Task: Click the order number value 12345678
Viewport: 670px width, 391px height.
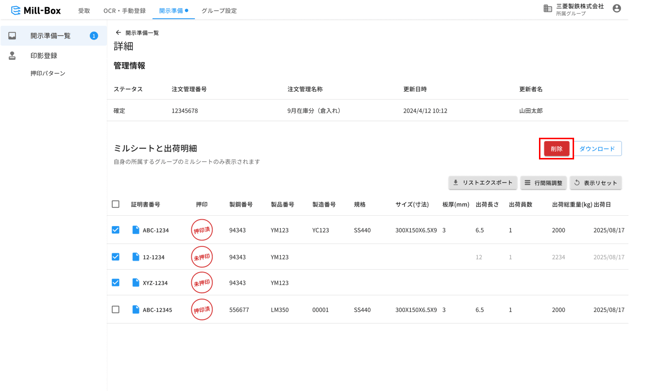Action: (x=185, y=111)
